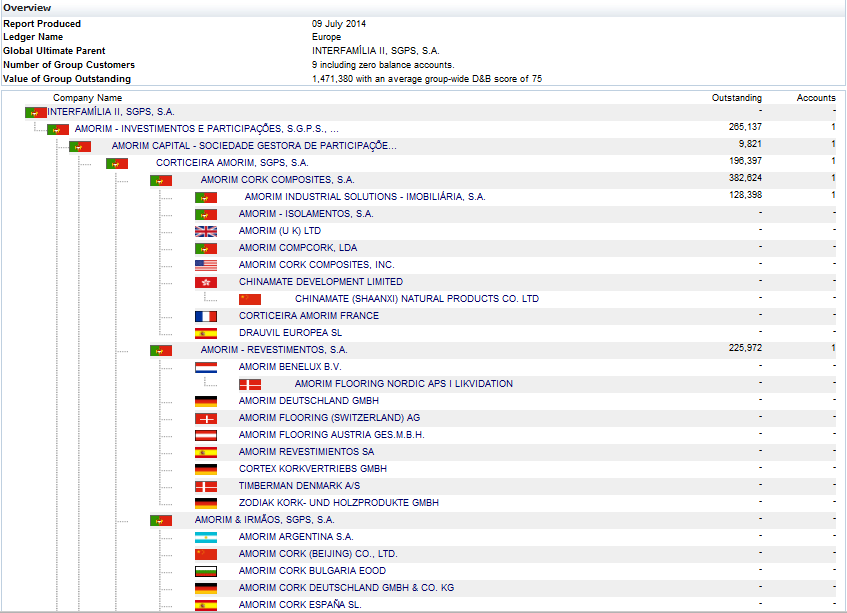Click the German flag beside CORTEX KORKVERTRIEBS GMBH
Image resolution: width=847 pixels, height=613 pixels.
(206, 469)
